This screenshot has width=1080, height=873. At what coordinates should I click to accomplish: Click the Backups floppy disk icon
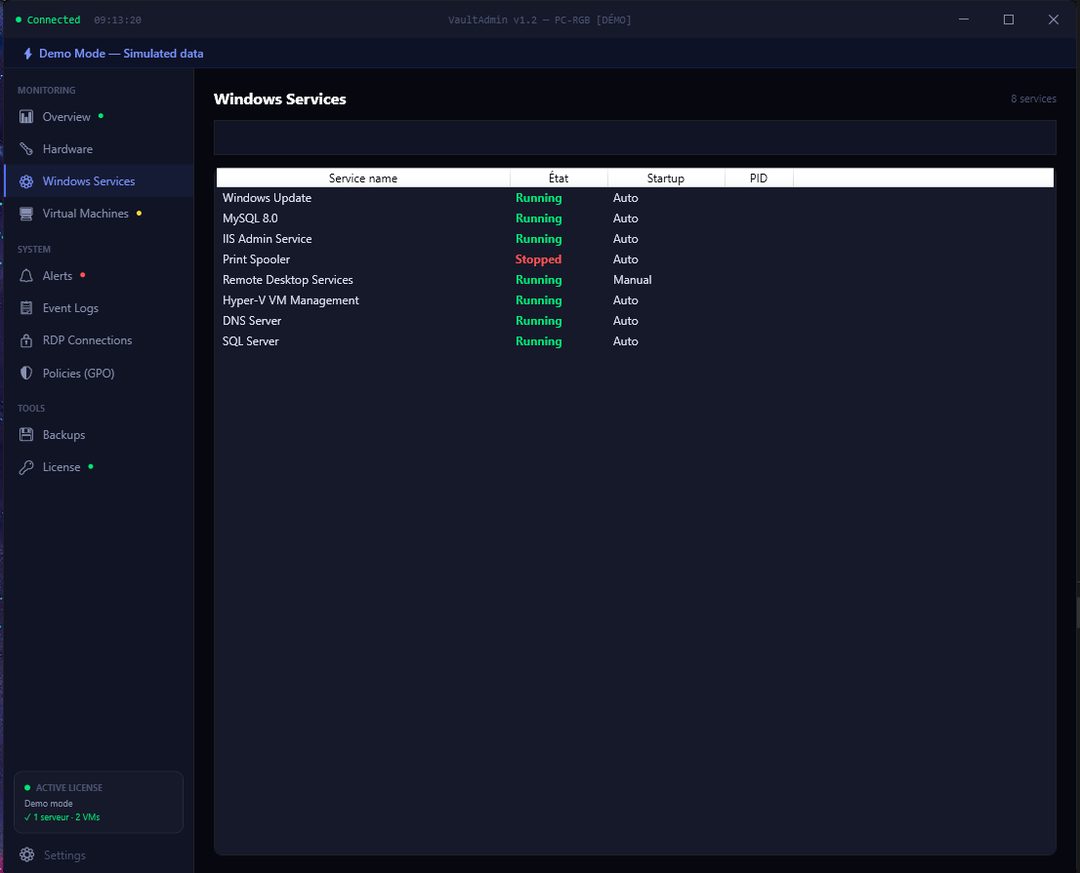click(x=26, y=435)
